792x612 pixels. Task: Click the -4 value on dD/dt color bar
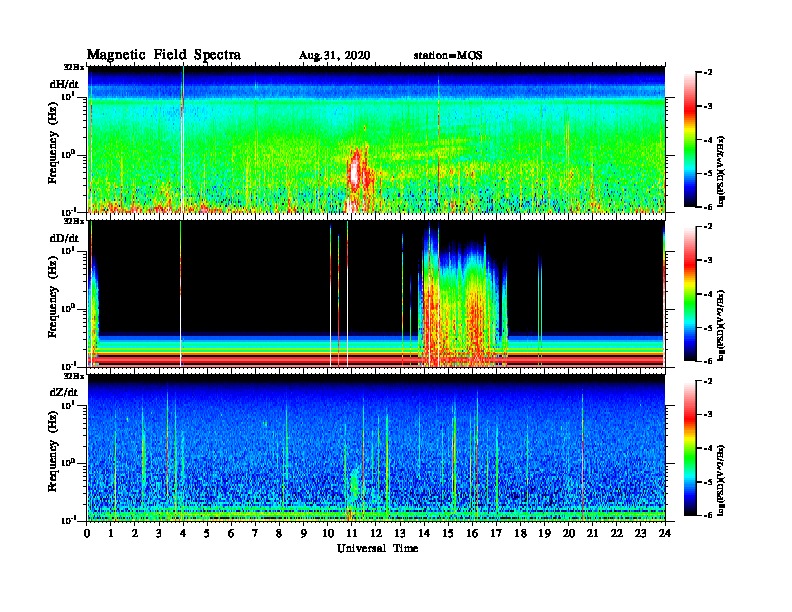tap(708, 294)
